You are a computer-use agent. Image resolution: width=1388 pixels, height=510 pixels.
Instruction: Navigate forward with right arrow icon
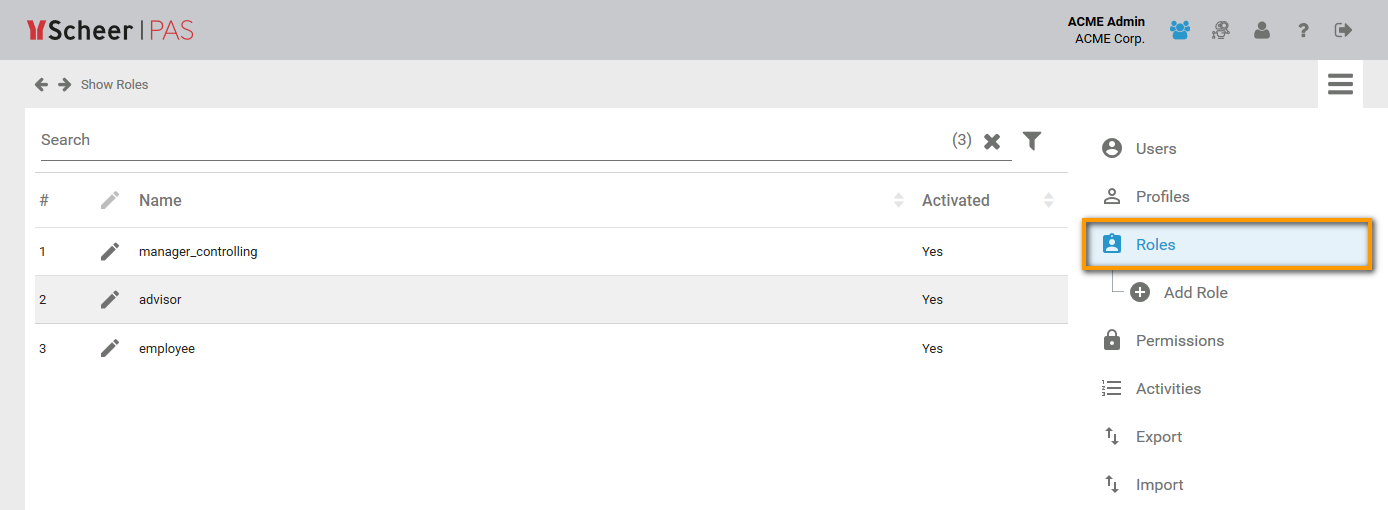pyautogui.click(x=65, y=85)
